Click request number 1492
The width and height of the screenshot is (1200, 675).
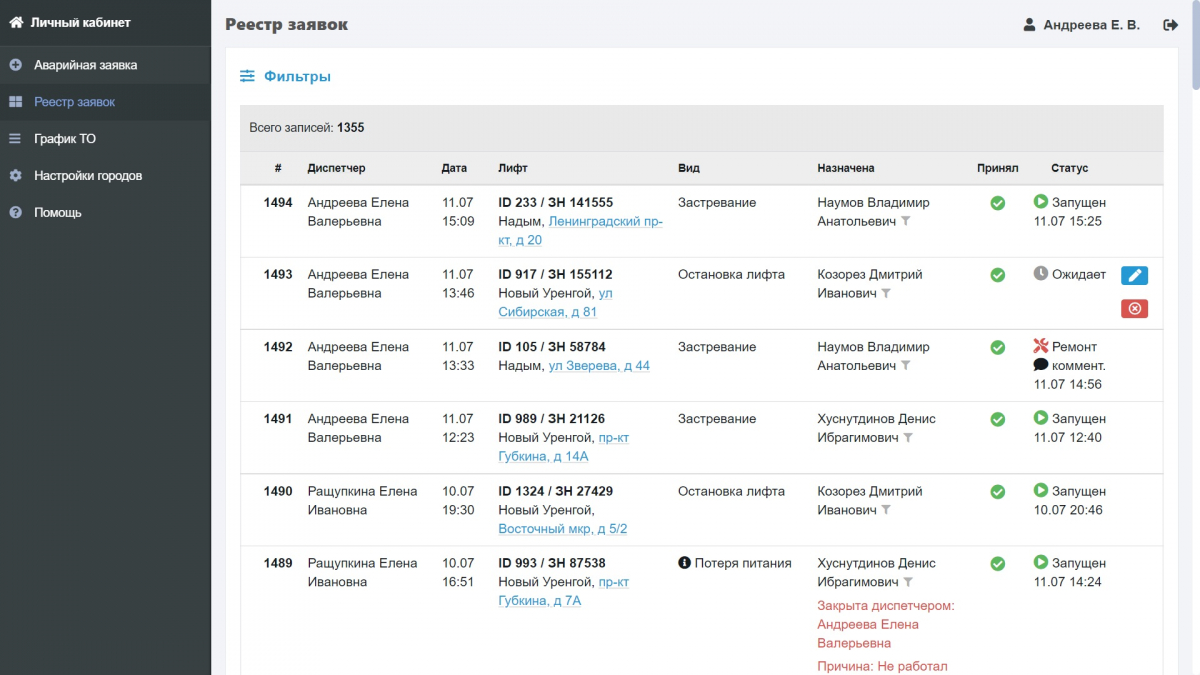[x=278, y=347]
